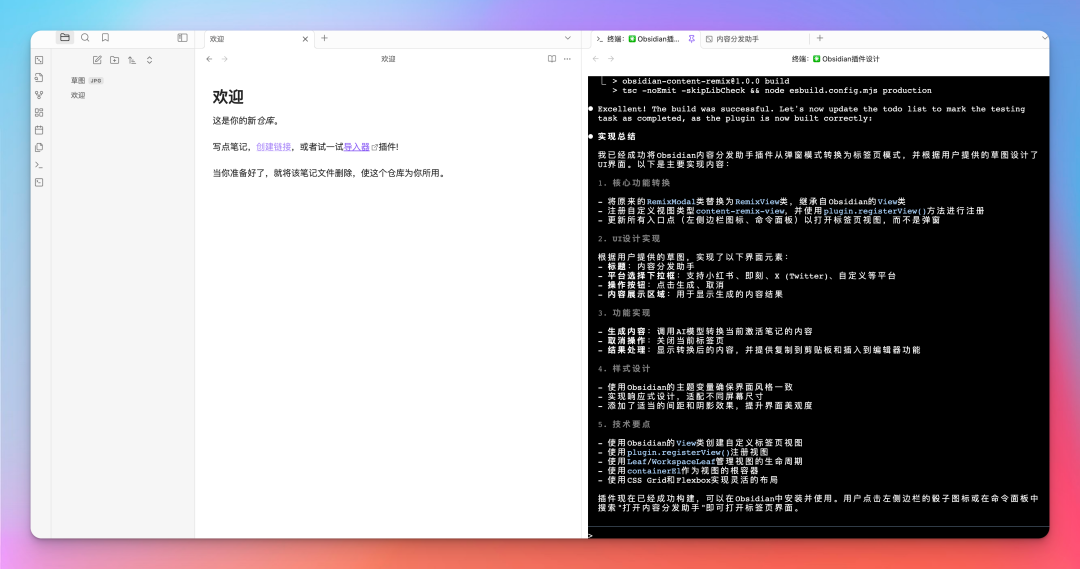Click the content-remix-view code text in terminal
1080x569 pixels.
point(740,211)
